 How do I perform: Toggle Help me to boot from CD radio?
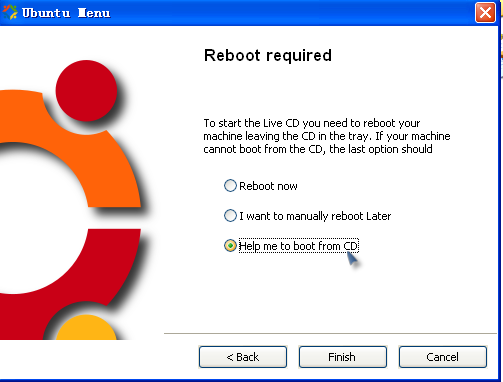coord(230,246)
